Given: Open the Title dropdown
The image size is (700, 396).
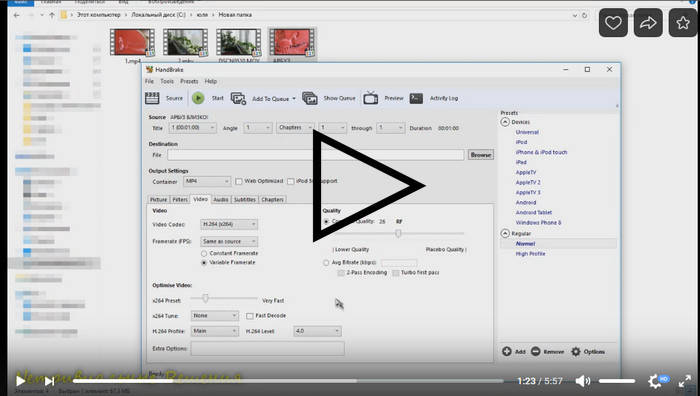Looking at the screenshot, I should [x=192, y=128].
